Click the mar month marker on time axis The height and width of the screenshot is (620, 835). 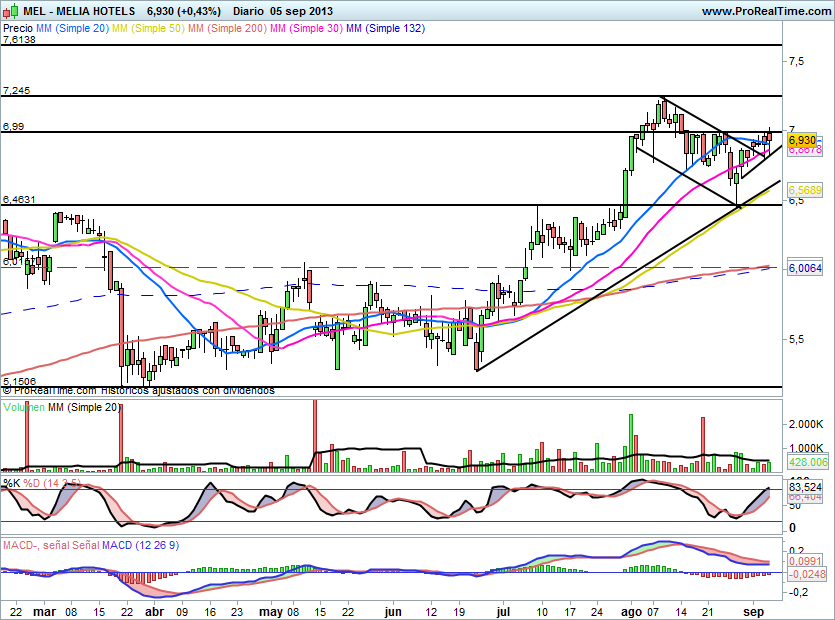[44, 611]
